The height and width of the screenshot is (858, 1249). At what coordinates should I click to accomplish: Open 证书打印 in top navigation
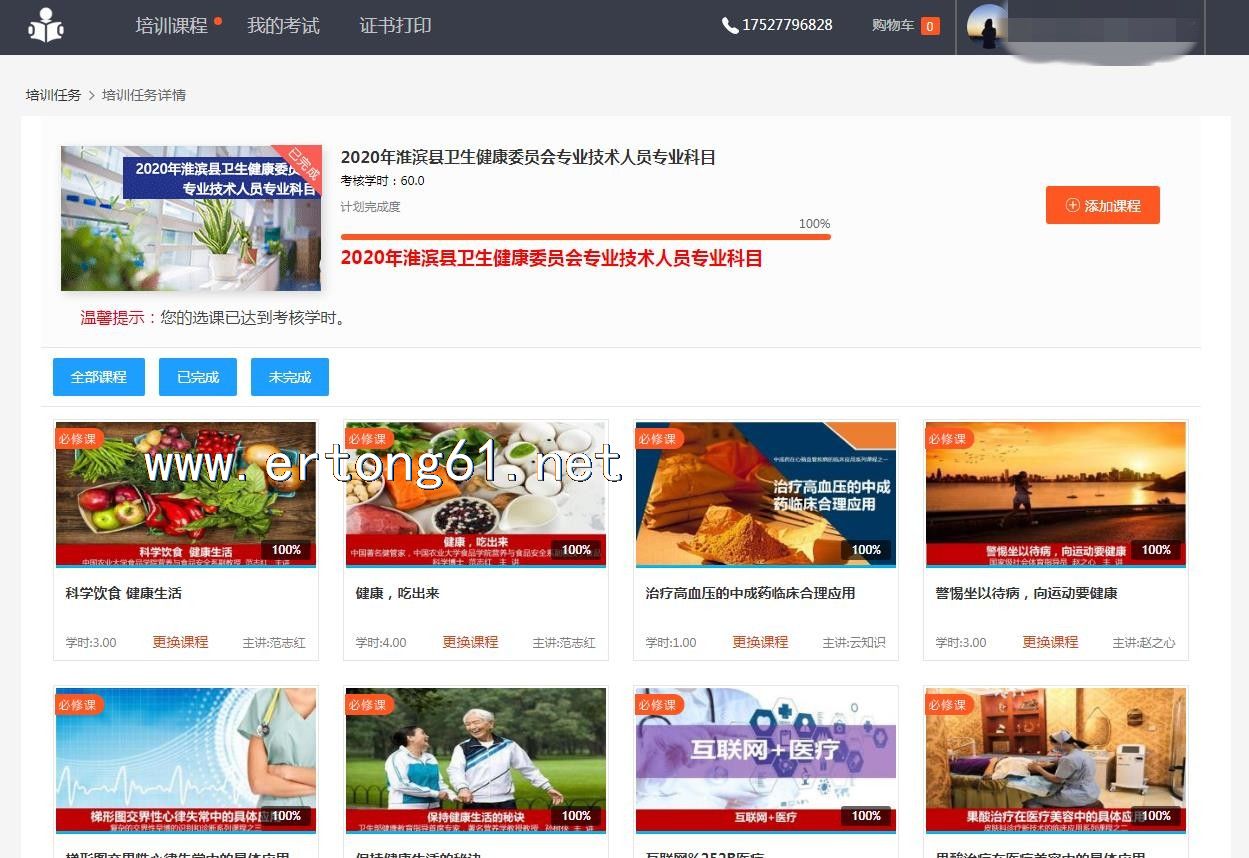pos(395,26)
